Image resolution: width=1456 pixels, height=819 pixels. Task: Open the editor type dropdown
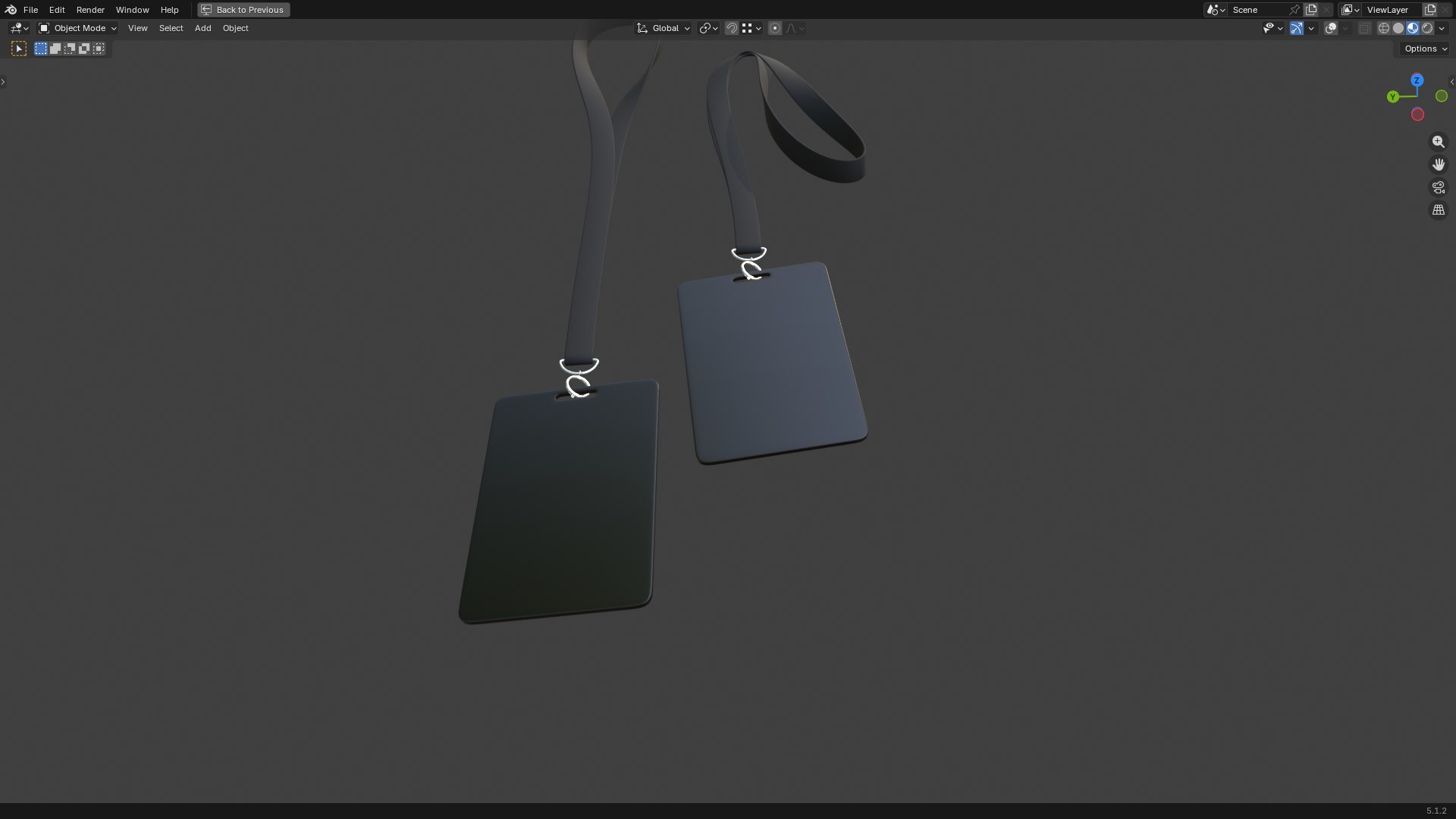pyautogui.click(x=19, y=28)
